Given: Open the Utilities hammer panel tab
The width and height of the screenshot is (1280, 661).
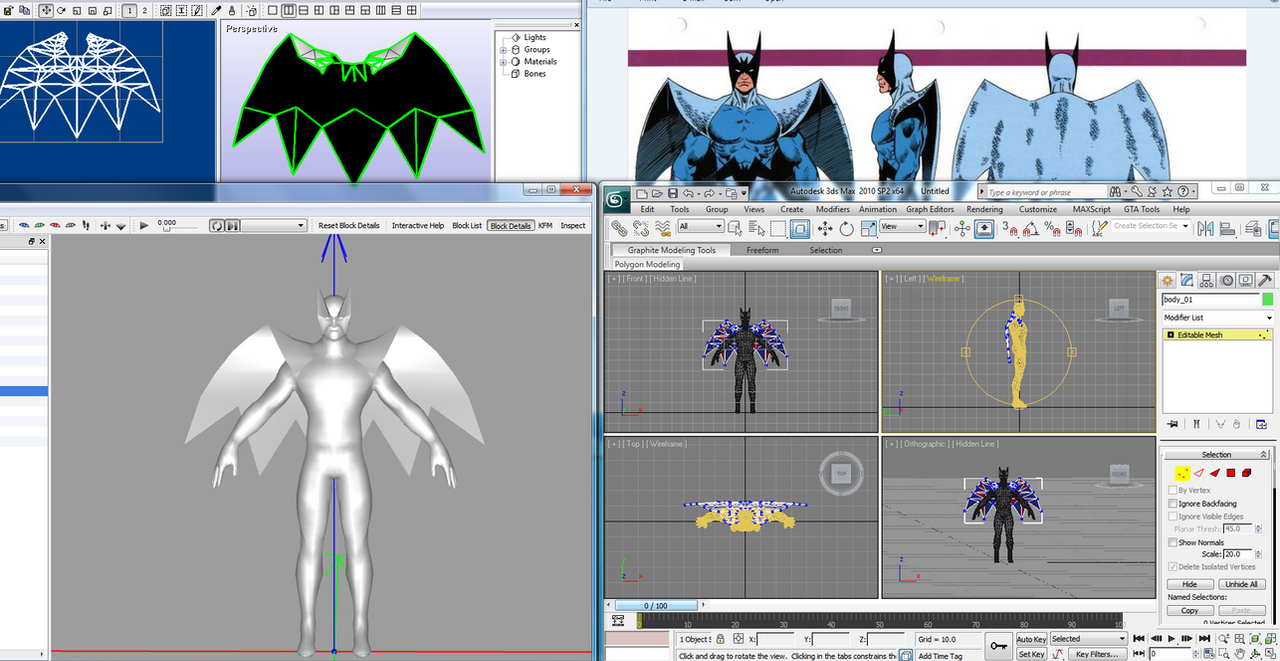Looking at the screenshot, I should click(1265, 280).
